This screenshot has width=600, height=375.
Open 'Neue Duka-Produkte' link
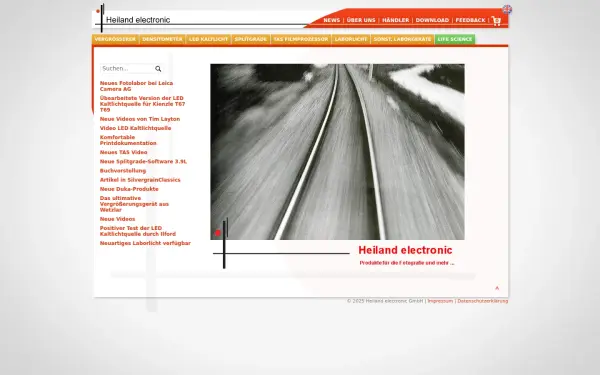pyautogui.click(x=129, y=189)
